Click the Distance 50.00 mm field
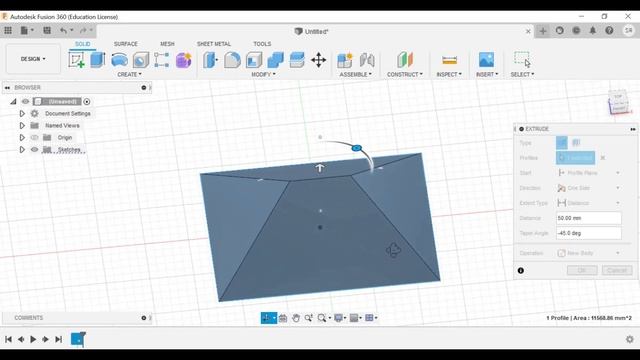Image resolution: width=640 pixels, height=360 pixels. 589,218
